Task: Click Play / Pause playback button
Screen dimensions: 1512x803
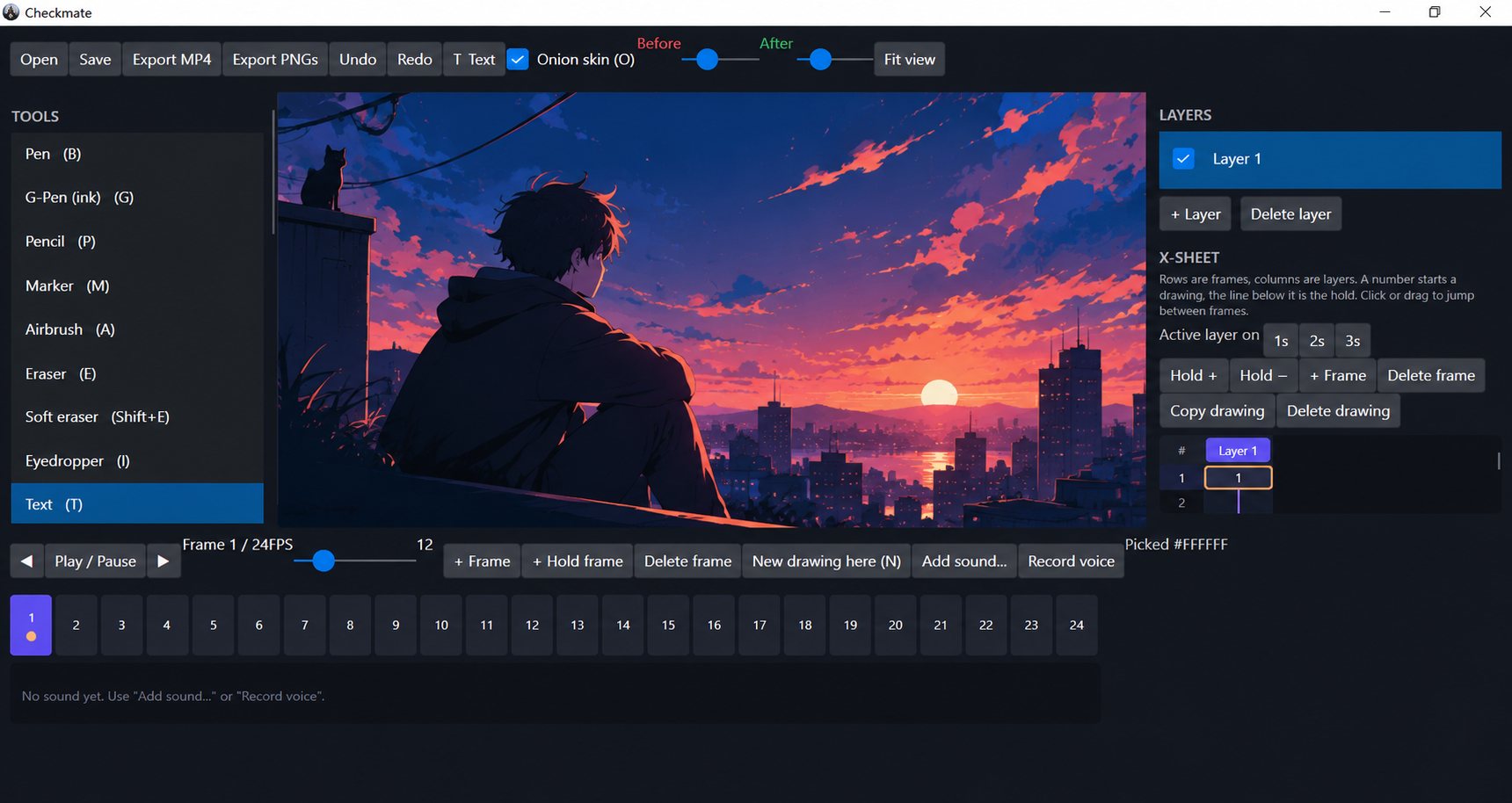Action: 95,561
